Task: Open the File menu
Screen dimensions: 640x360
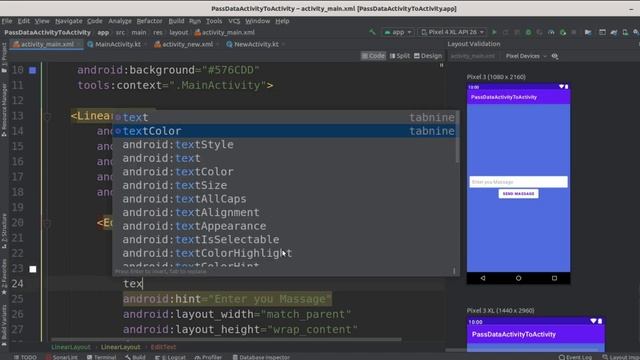Action: tap(7, 21)
